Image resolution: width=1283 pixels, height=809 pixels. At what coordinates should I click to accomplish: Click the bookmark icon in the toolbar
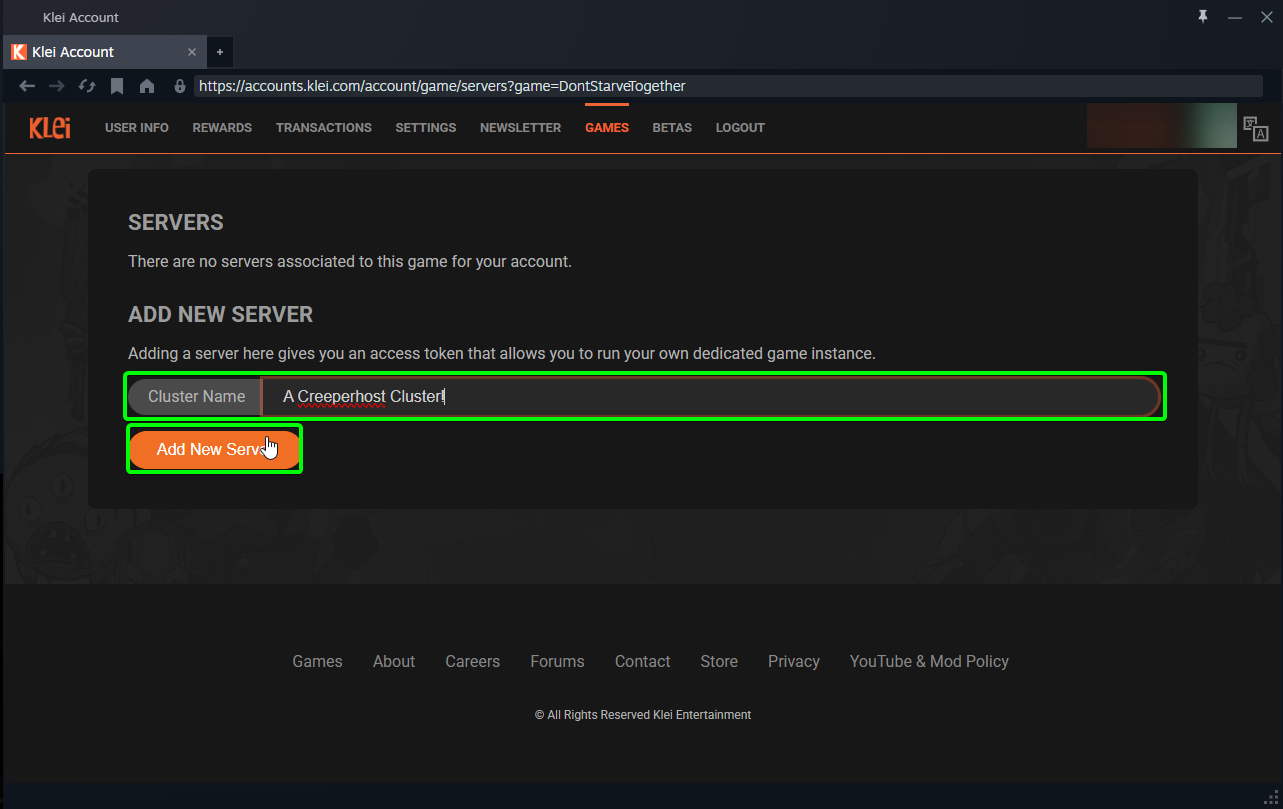tap(117, 86)
